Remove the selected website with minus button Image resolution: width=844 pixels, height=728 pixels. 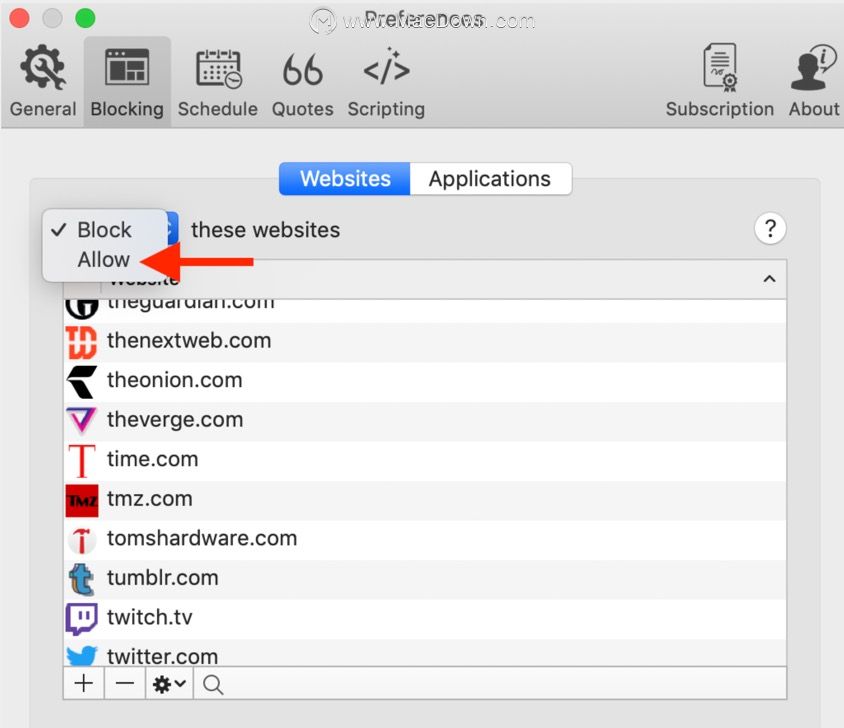[124, 684]
